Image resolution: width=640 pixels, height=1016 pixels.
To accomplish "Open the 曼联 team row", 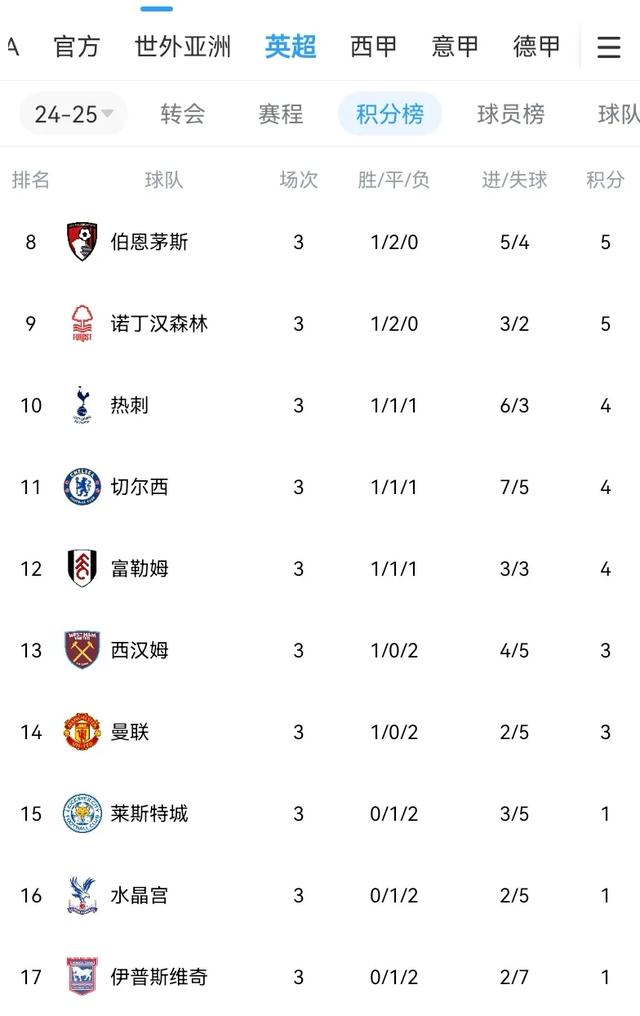I will tap(320, 732).
